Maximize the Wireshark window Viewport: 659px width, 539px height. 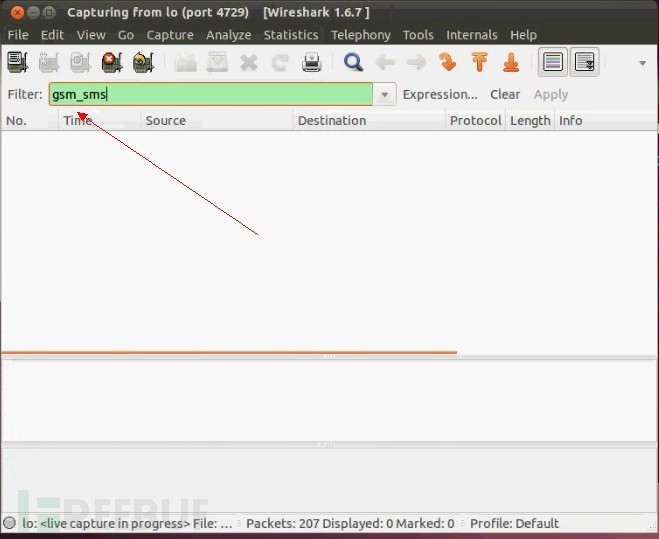pyautogui.click(x=49, y=13)
